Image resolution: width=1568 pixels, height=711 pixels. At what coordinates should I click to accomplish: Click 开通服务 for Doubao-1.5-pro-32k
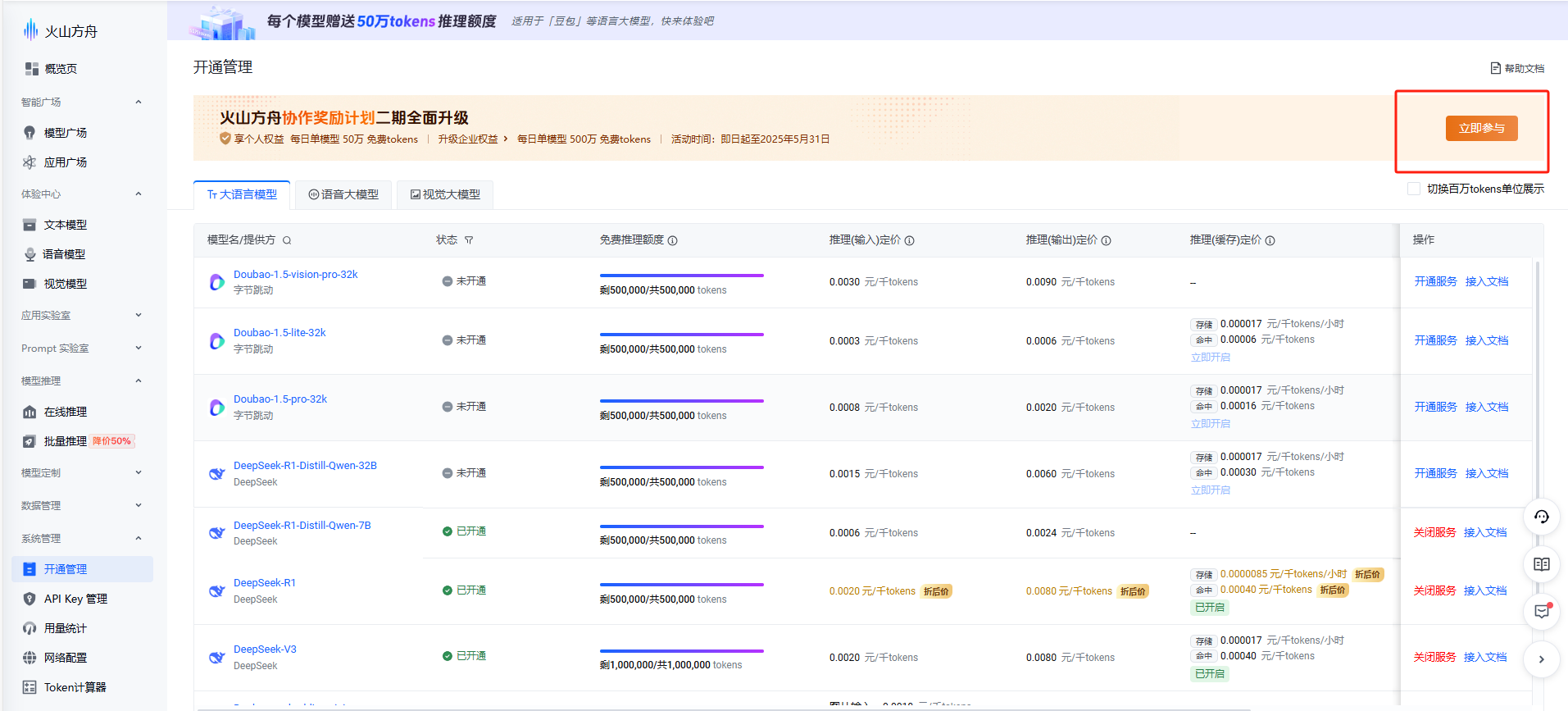coord(1435,407)
